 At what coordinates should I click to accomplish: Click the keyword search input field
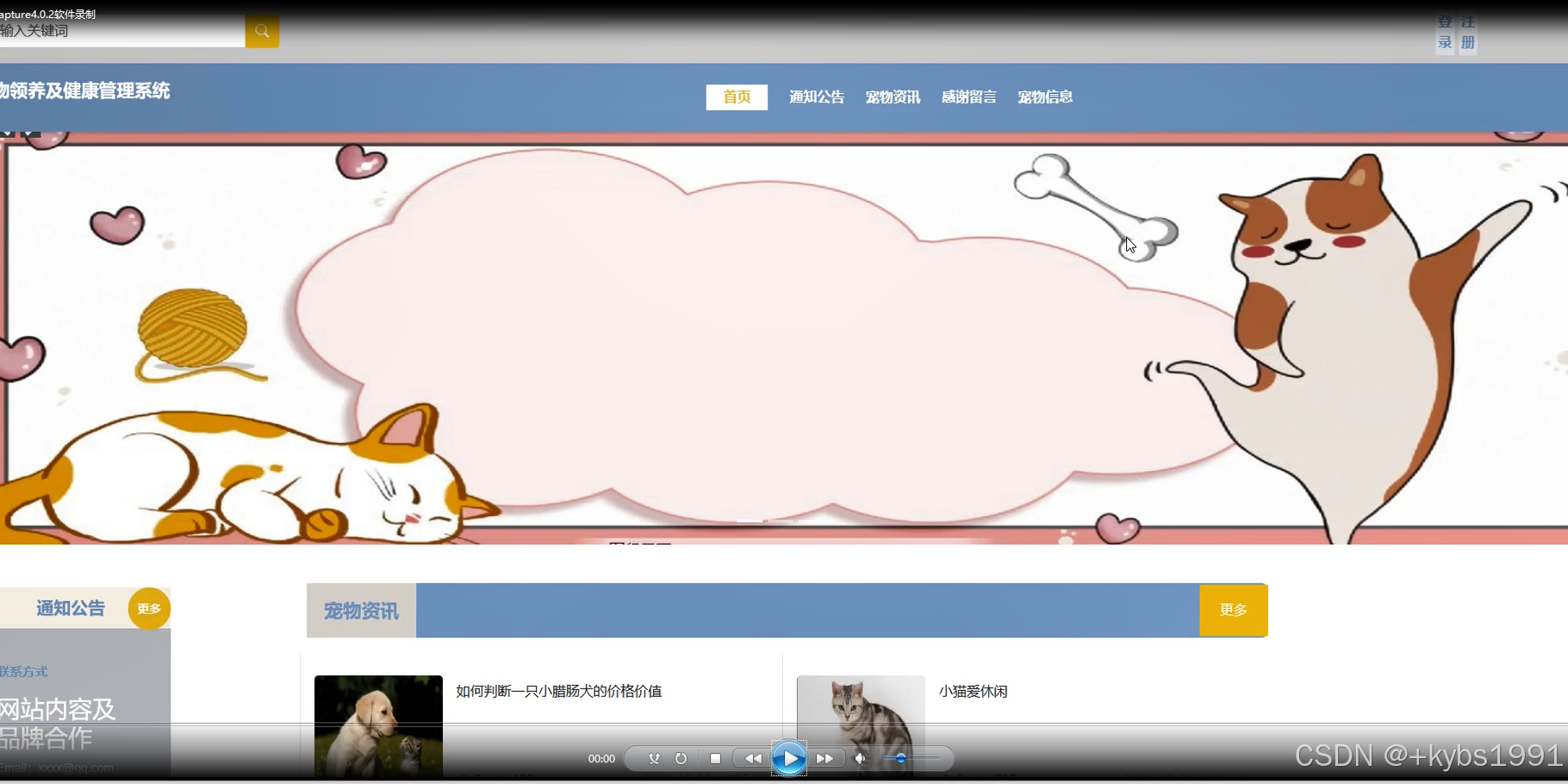point(122,31)
